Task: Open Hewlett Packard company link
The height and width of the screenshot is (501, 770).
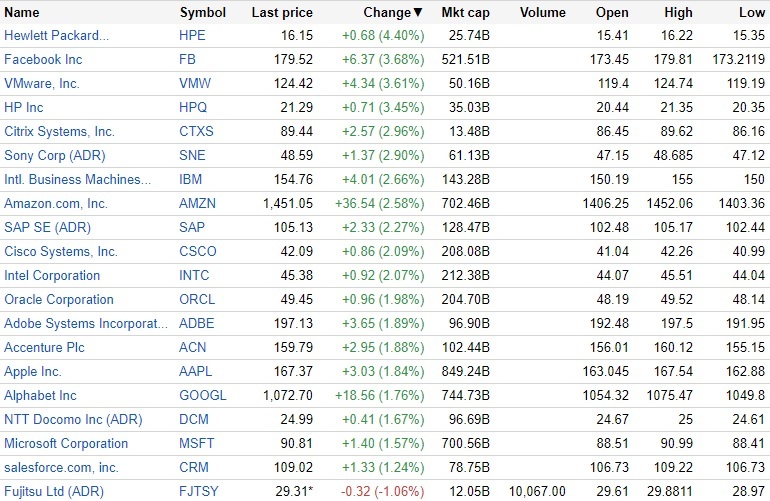Action: pyautogui.click(x=57, y=36)
